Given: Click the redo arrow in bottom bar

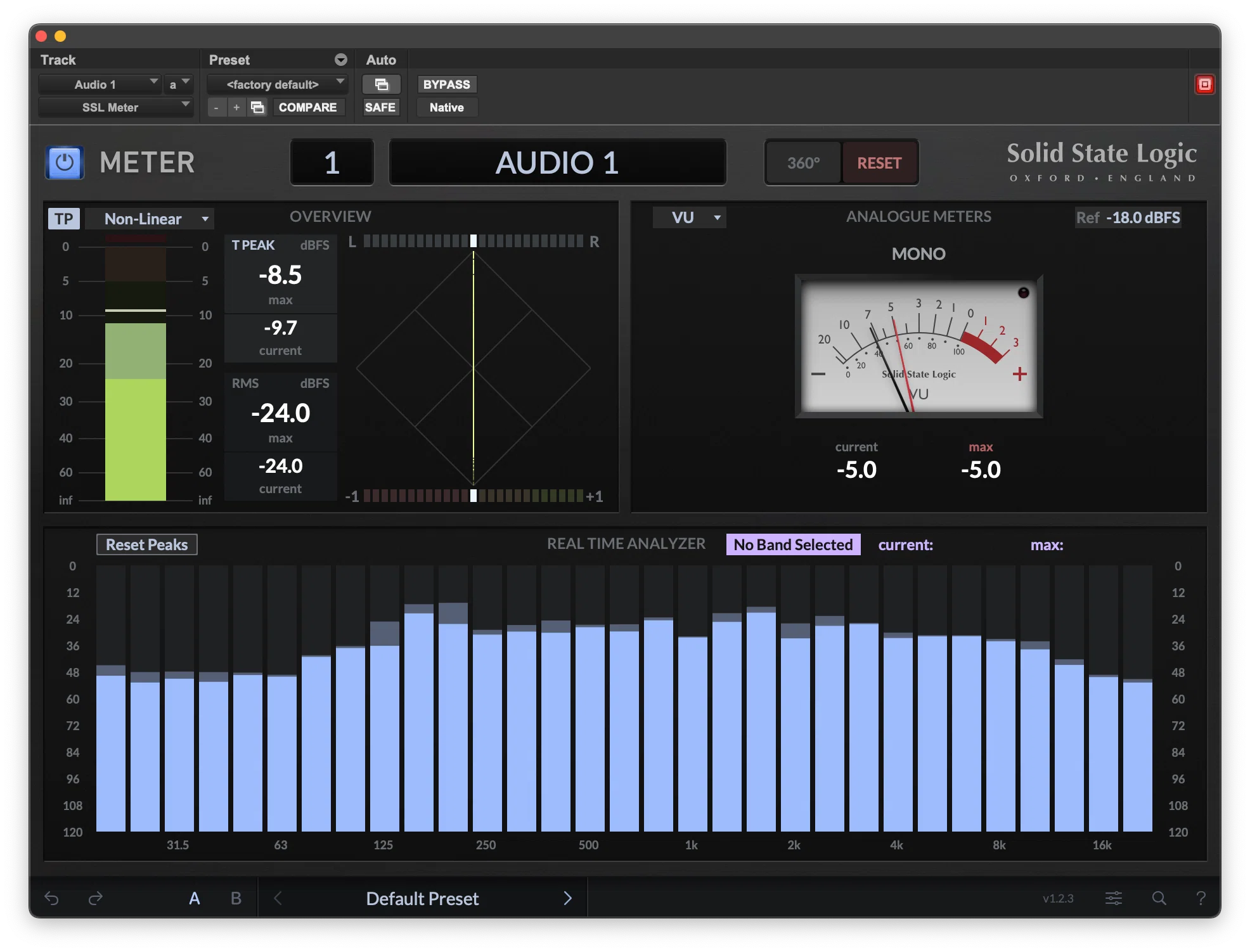Looking at the screenshot, I should pos(96,898).
